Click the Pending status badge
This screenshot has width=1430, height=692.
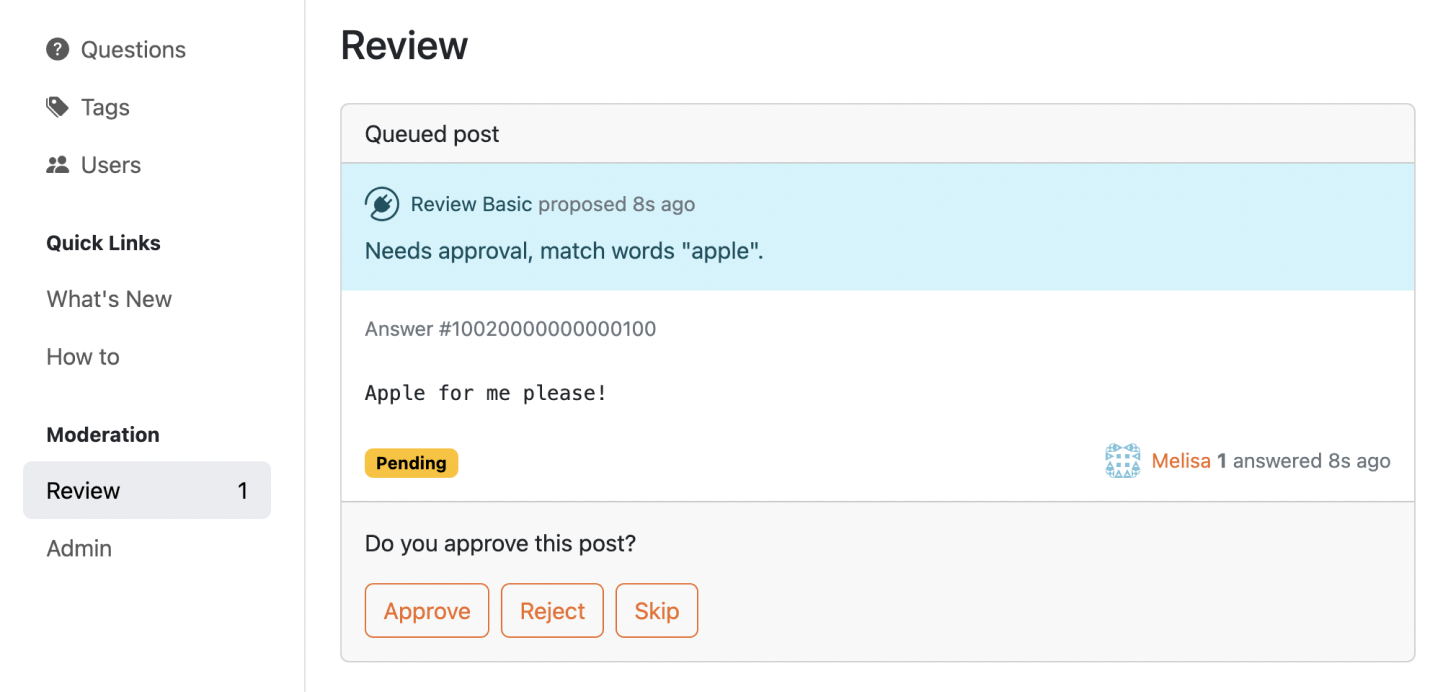click(x=411, y=462)
